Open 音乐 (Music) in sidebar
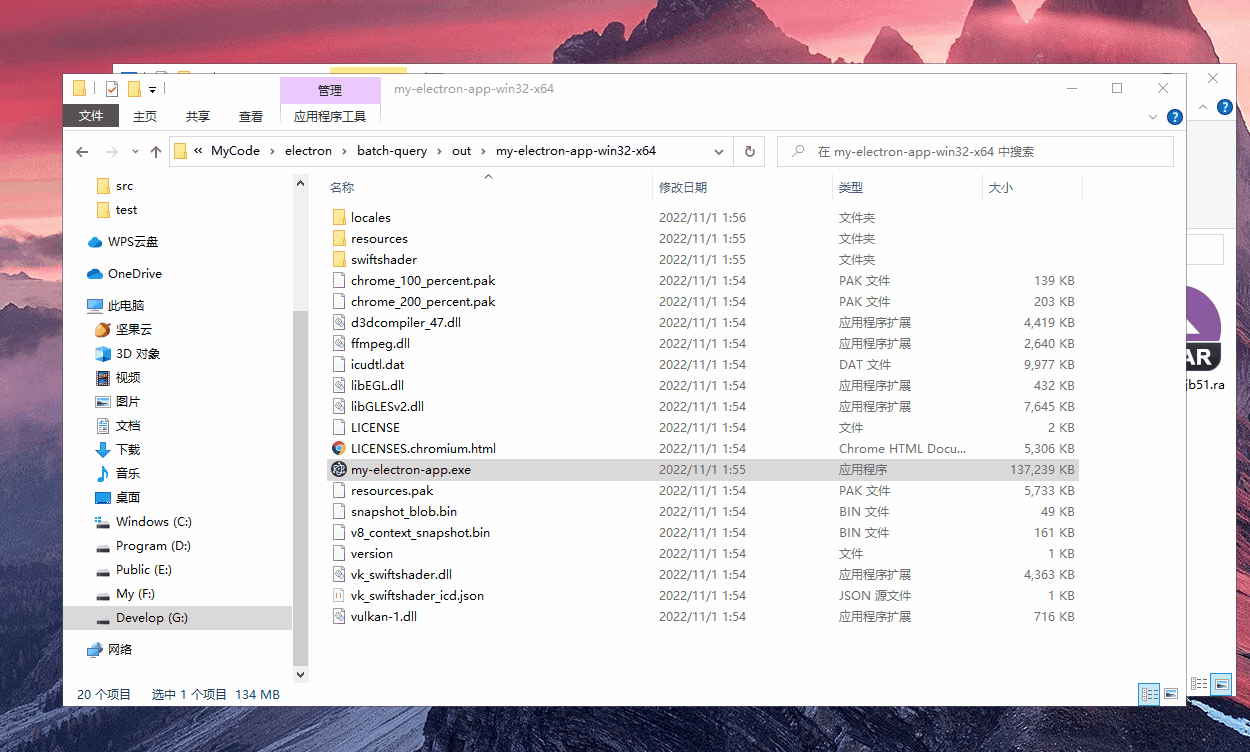The image size is (1250, 752). [118, 474]
